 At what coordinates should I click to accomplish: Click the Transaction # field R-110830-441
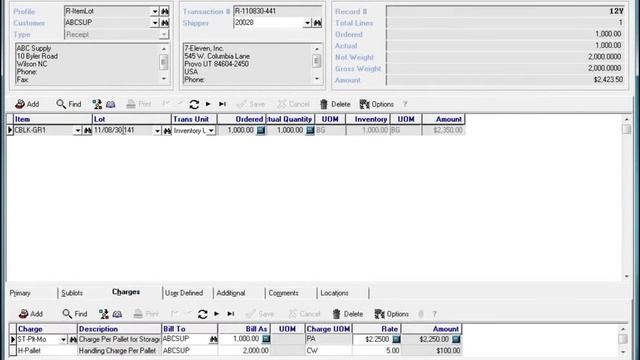[278, 11]
